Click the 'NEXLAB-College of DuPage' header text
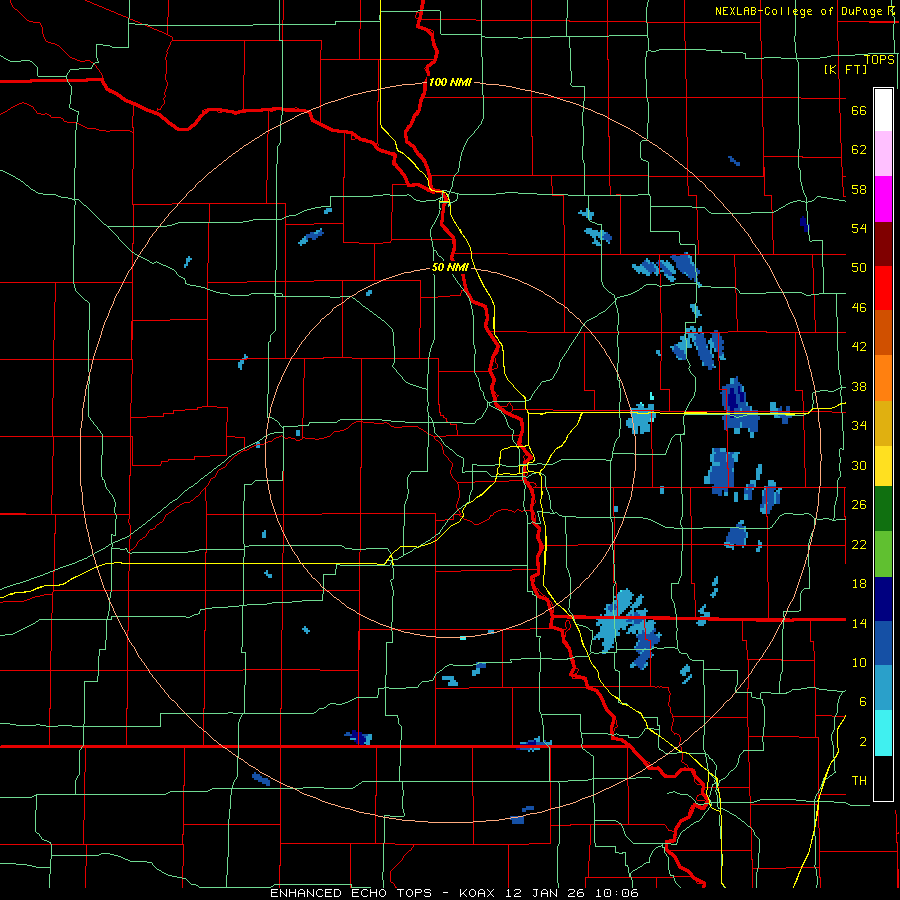 pyautogui.click(x=800, y=11)
